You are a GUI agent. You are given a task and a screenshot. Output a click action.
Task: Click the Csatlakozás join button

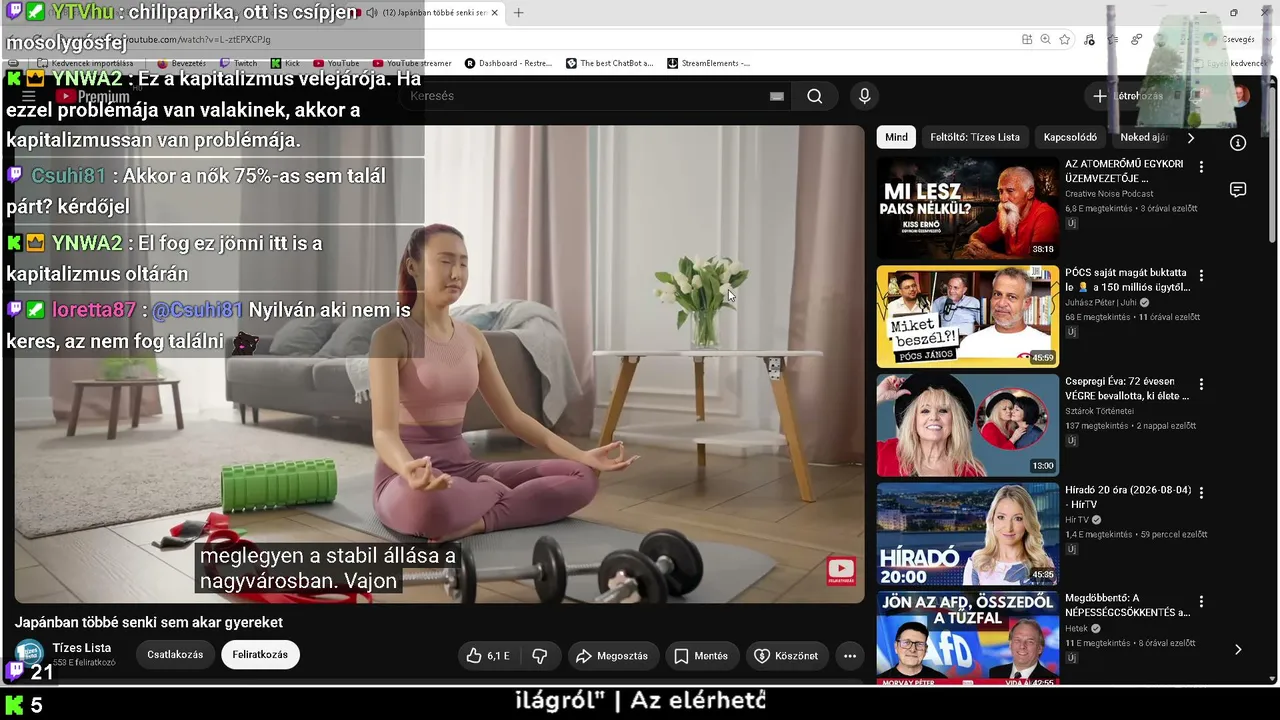click(175, 655)
